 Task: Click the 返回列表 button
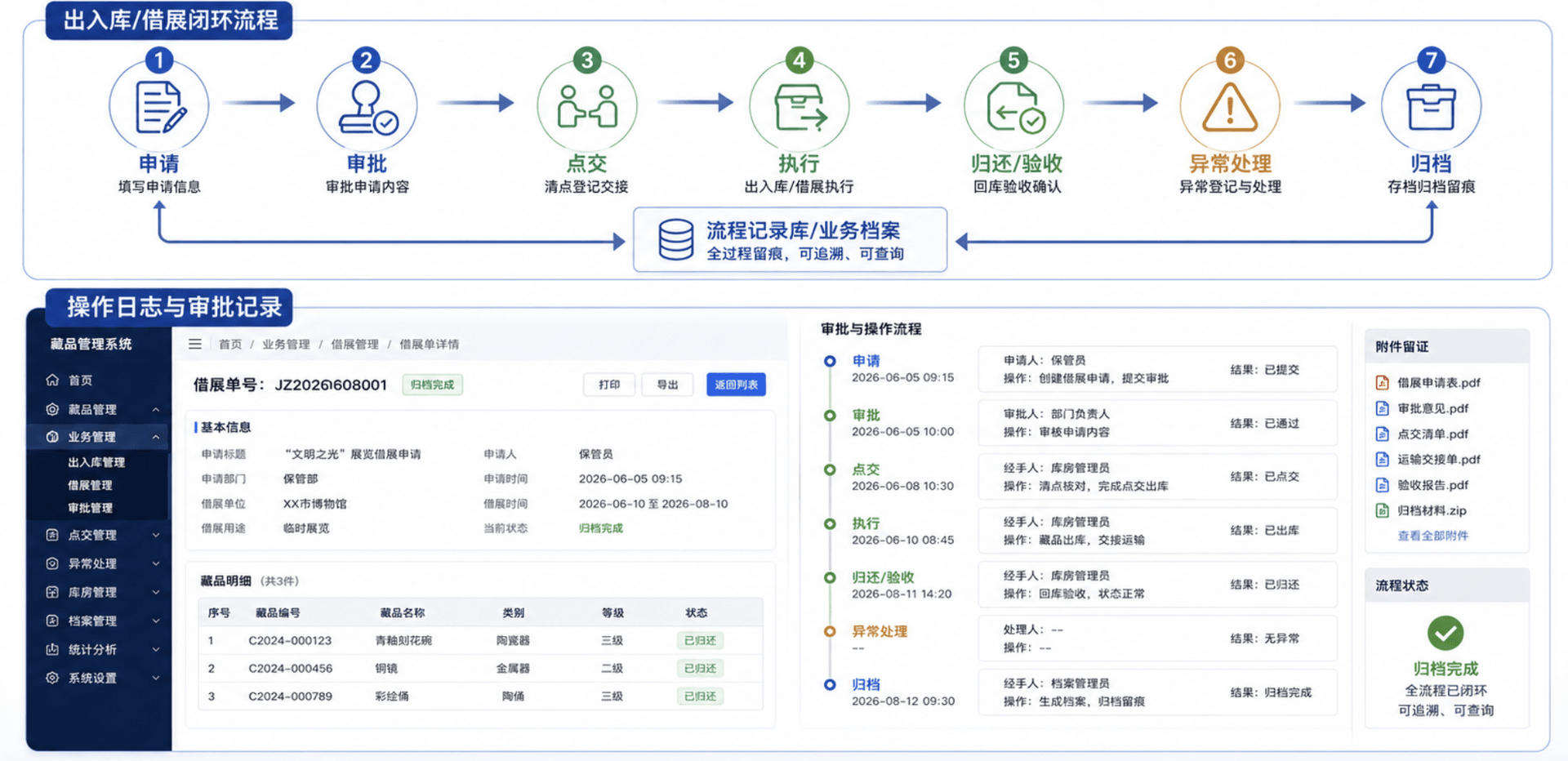coord(736,385)
